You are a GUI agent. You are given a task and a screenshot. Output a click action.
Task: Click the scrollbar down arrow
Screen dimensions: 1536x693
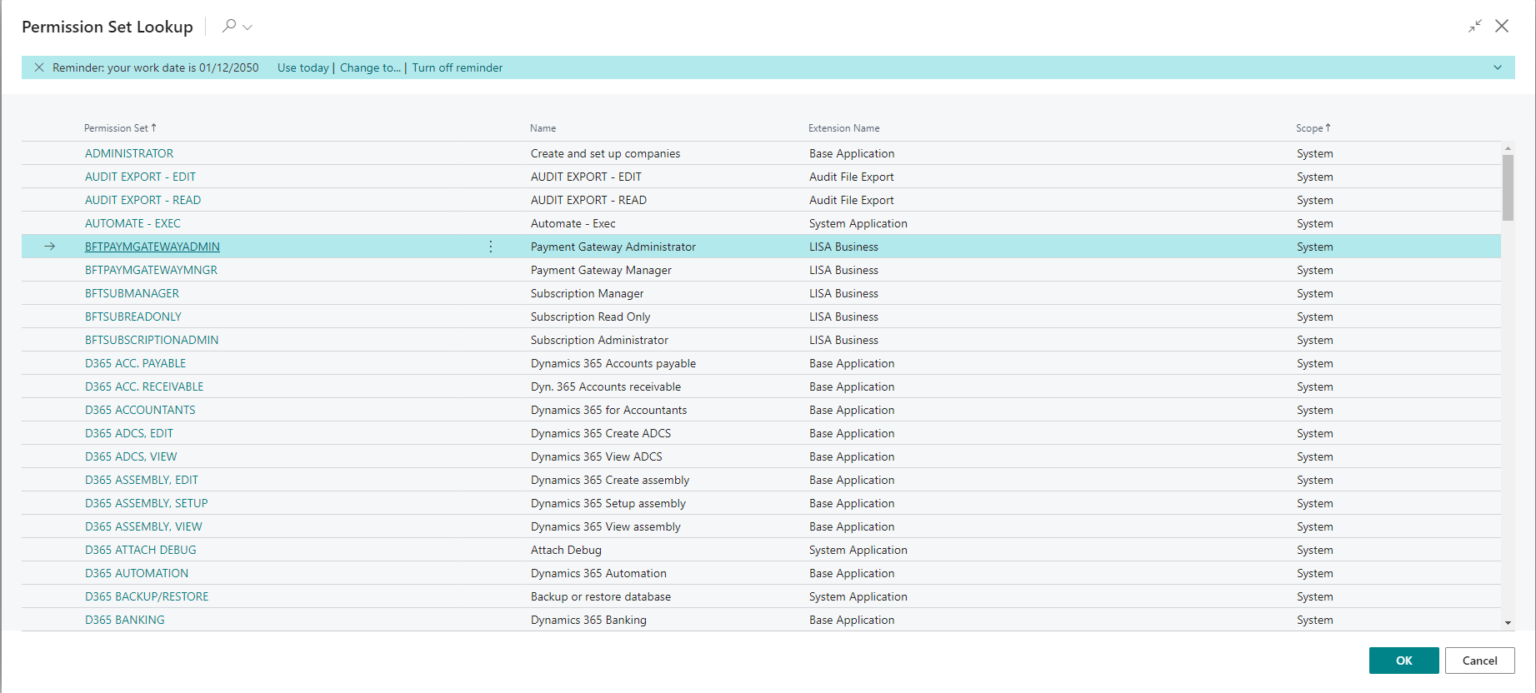pos(1508,623)
